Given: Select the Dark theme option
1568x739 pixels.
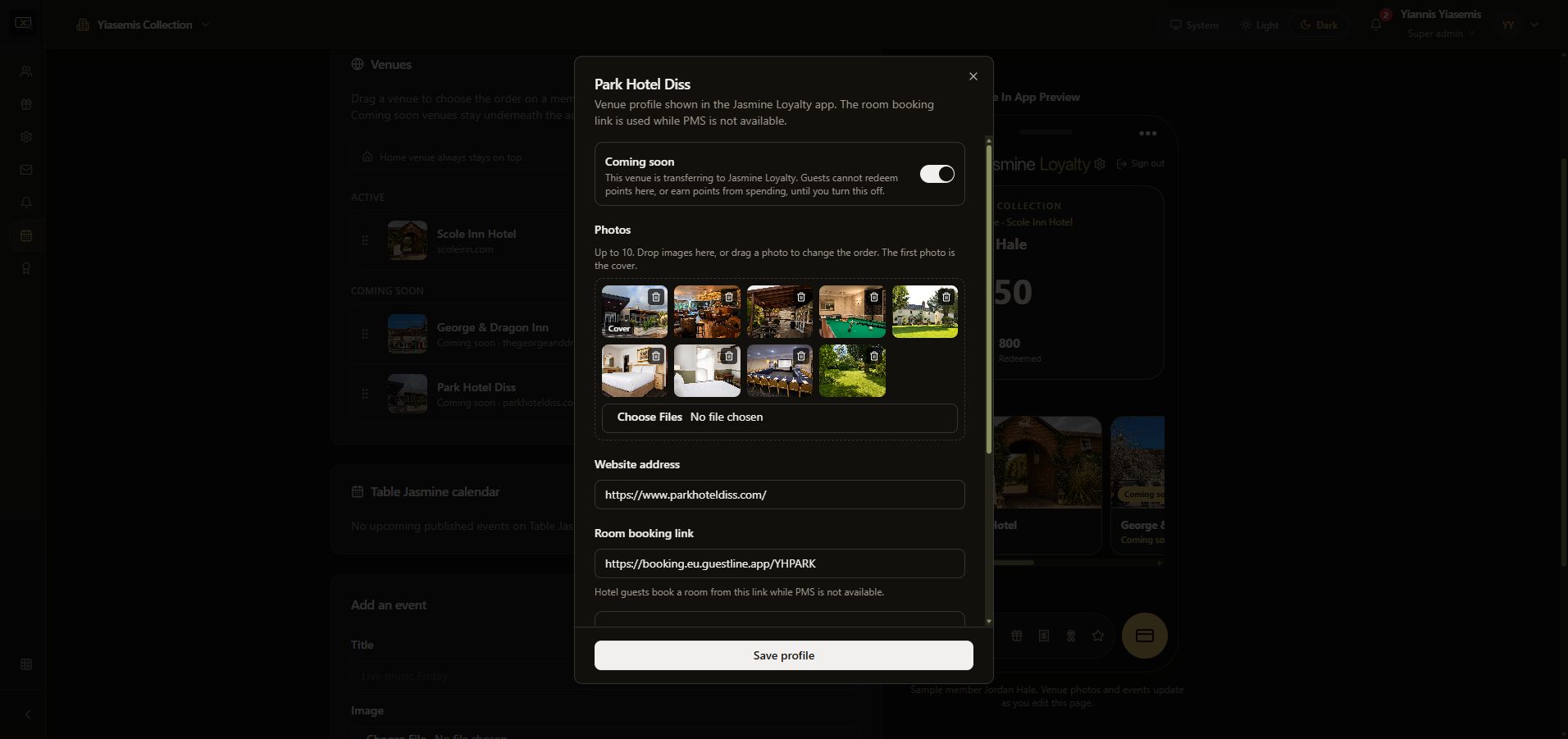Looking at the screenshot, I should coord(1320,25).
